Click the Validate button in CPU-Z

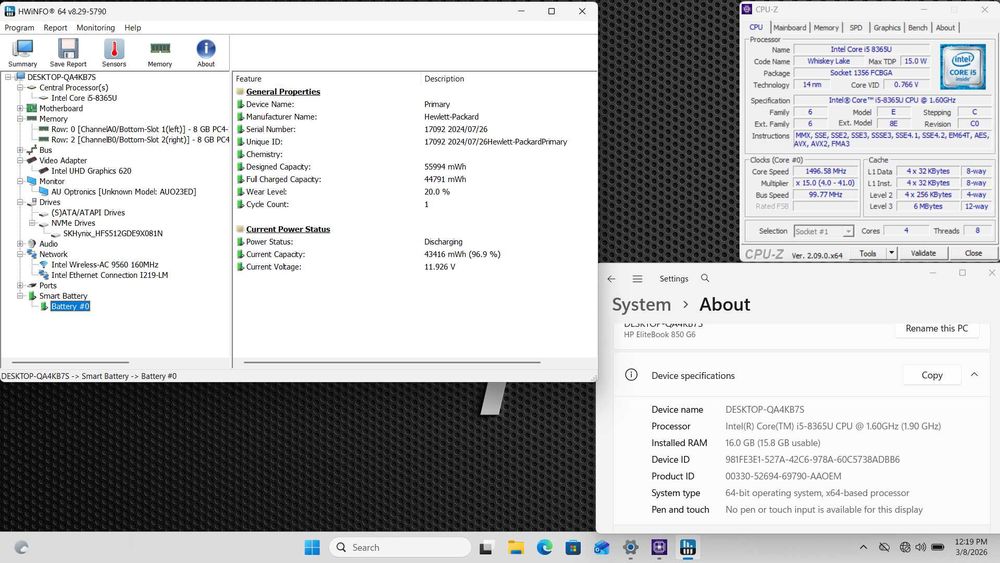coord(923,254)
